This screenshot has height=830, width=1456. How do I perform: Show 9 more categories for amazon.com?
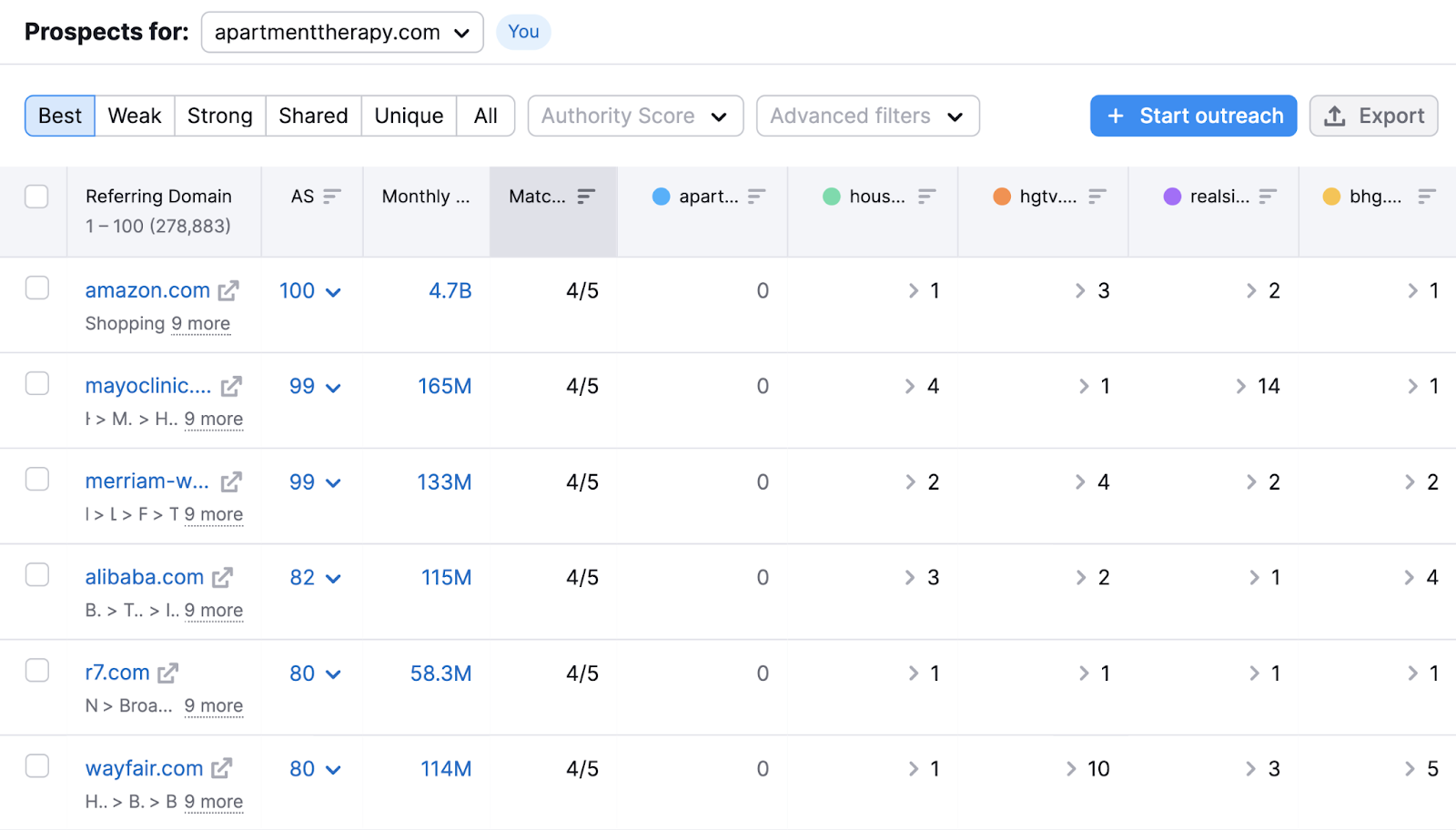(201, 324)
